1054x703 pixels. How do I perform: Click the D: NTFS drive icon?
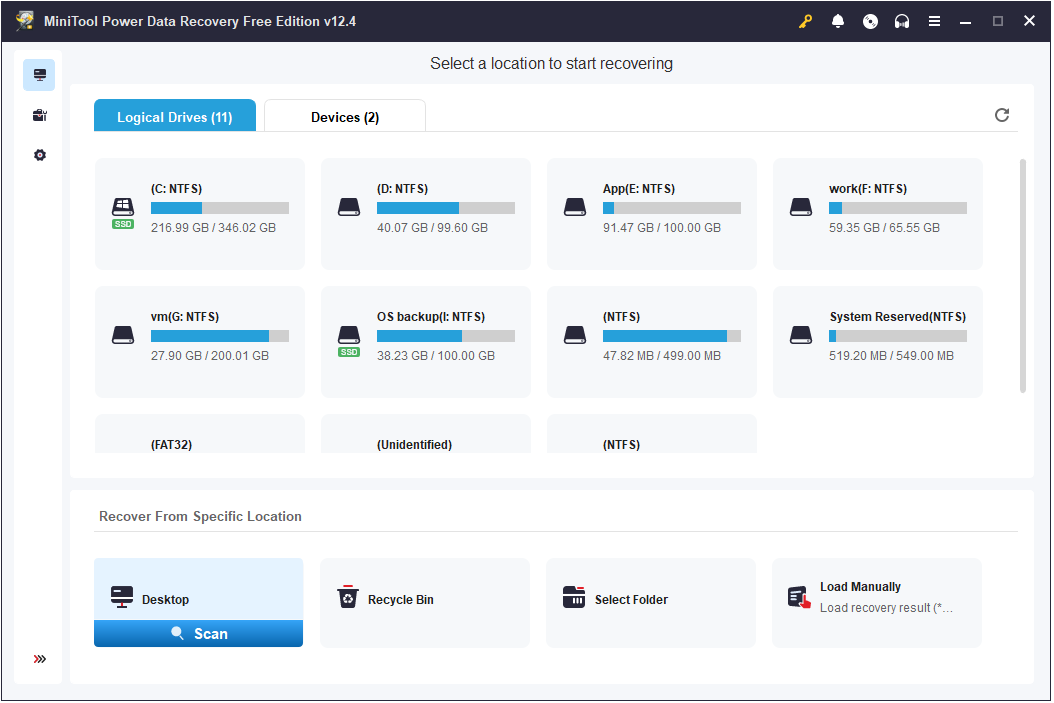coord(349,207)
